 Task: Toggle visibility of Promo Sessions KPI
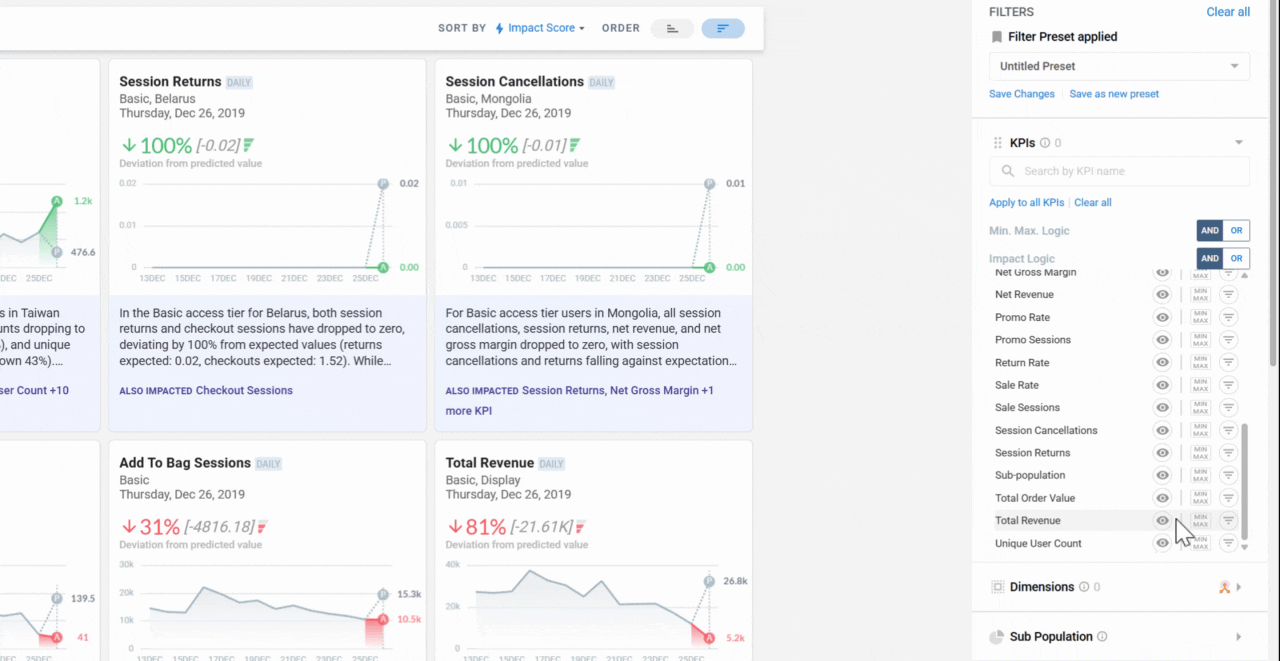pyautogui.click(x=1162, y=340)
